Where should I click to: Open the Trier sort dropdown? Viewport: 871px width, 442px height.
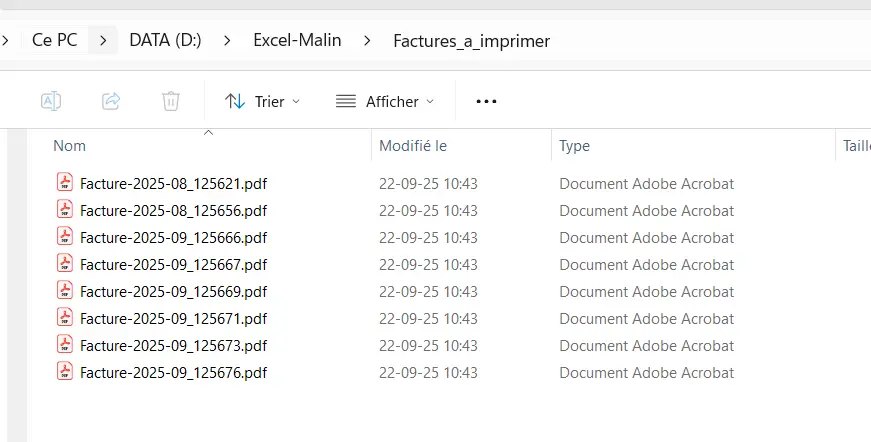pos(262,101)
